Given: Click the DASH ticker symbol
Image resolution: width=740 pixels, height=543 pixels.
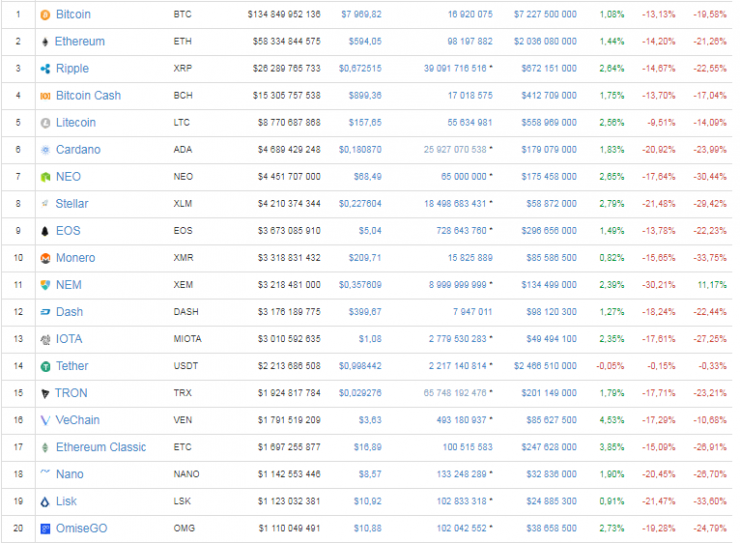Looking at the screenshot, I should 186,312.
